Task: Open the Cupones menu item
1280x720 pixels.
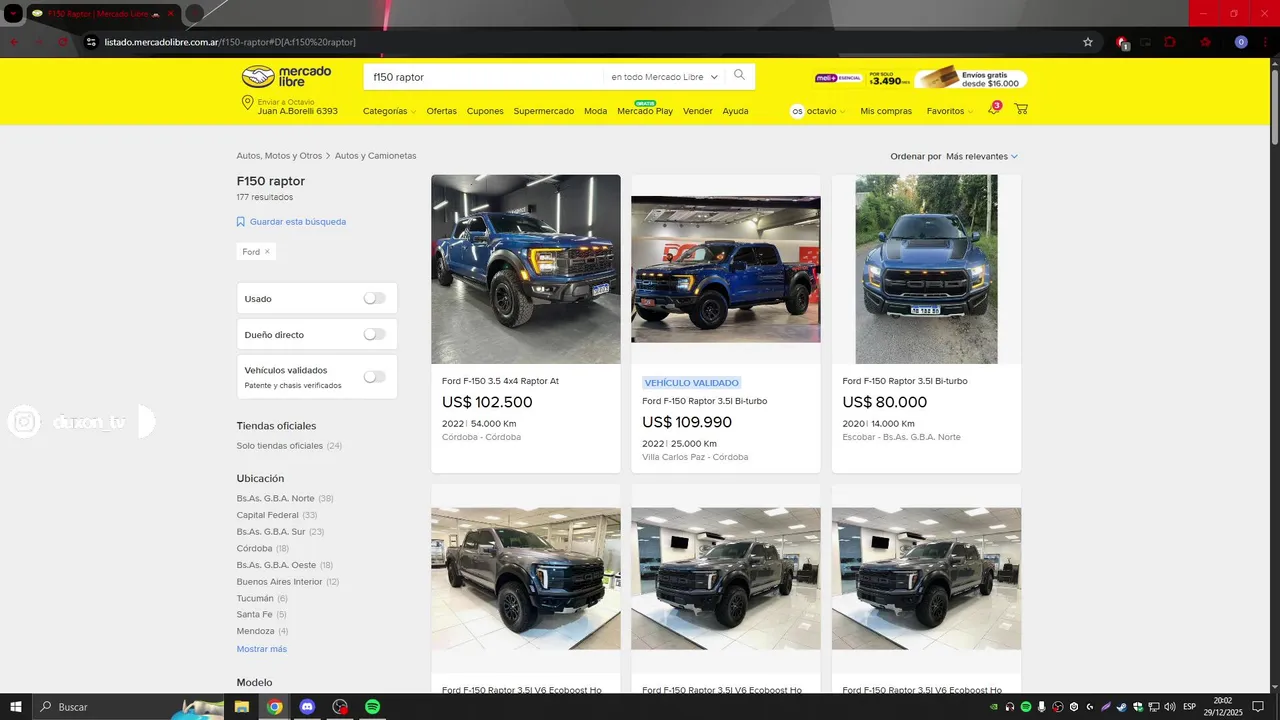Action: (485, 111)
